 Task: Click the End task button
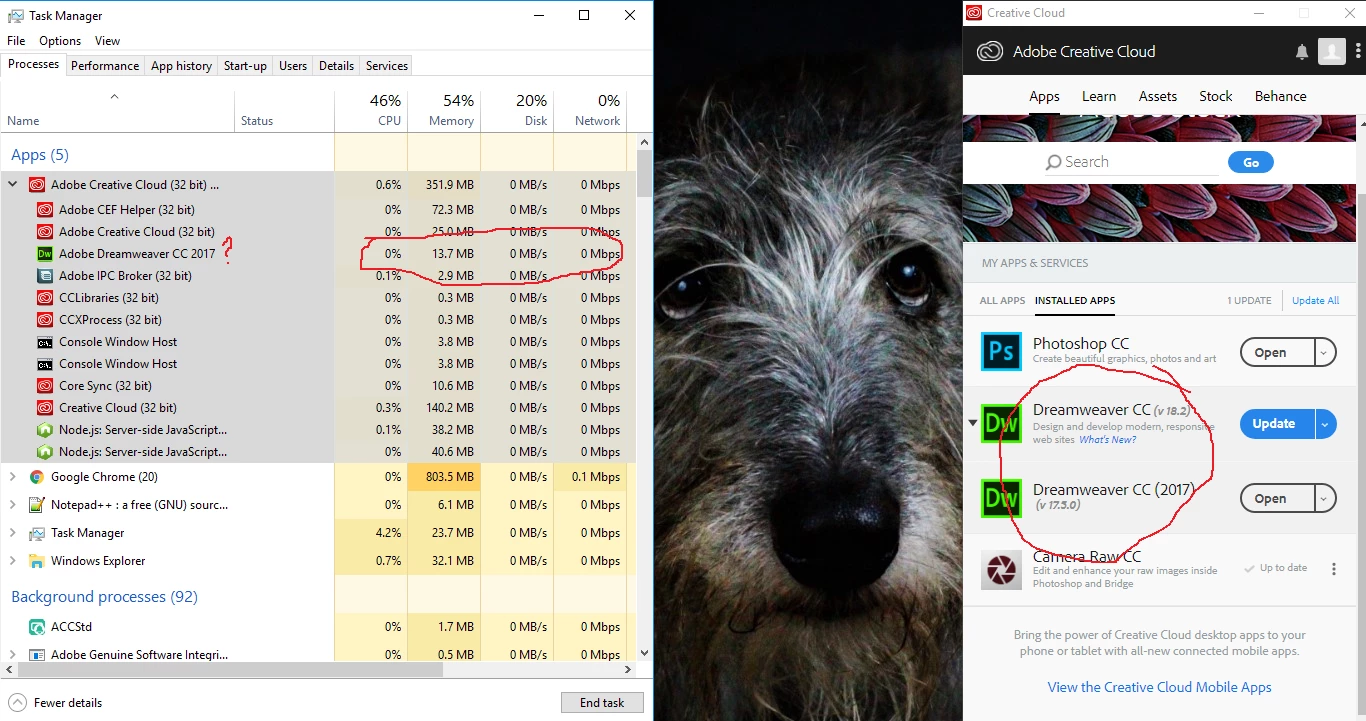coord(602,703)
